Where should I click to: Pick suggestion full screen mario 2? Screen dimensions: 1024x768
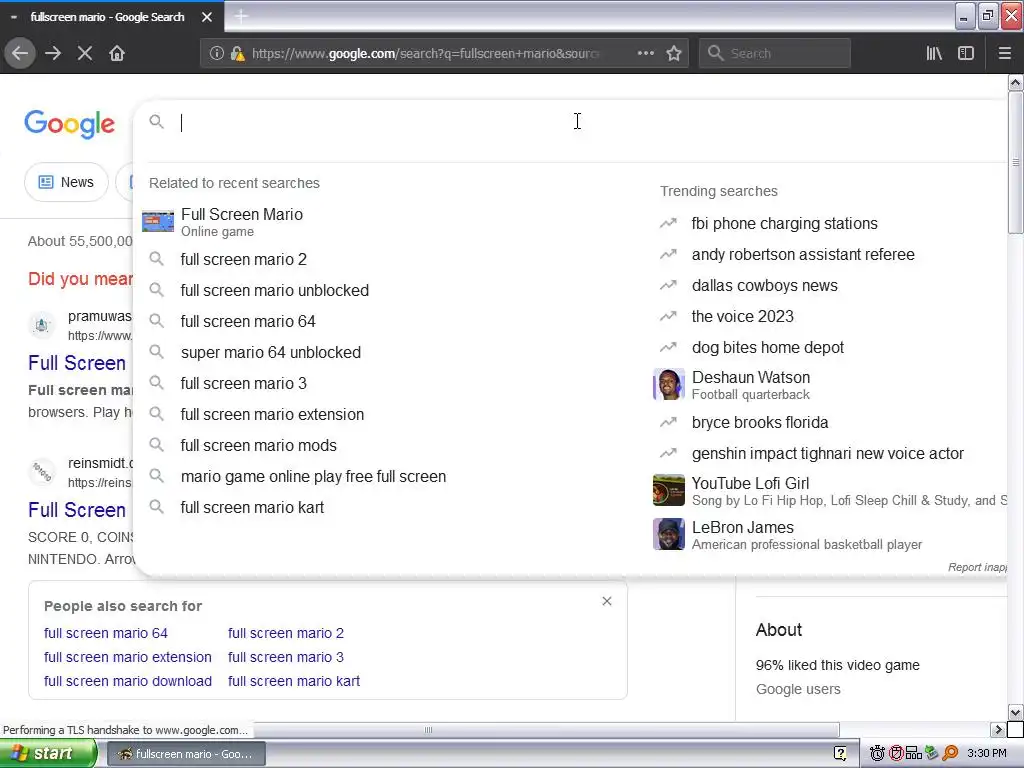244,259
